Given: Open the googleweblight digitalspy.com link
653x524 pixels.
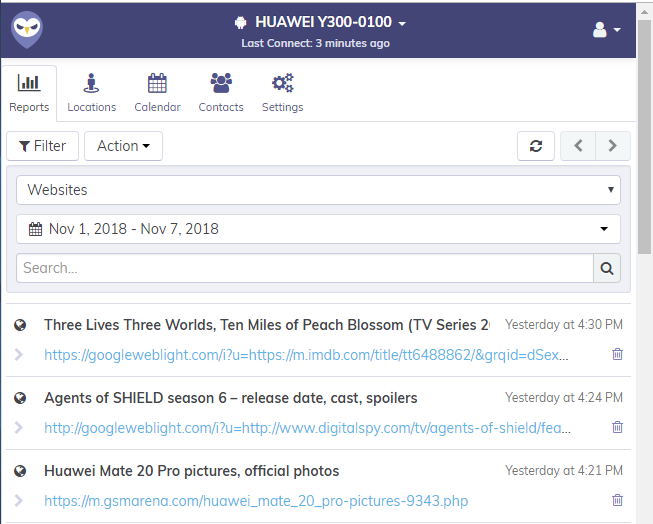Looking at the screenshot, I should click(307, 428).
